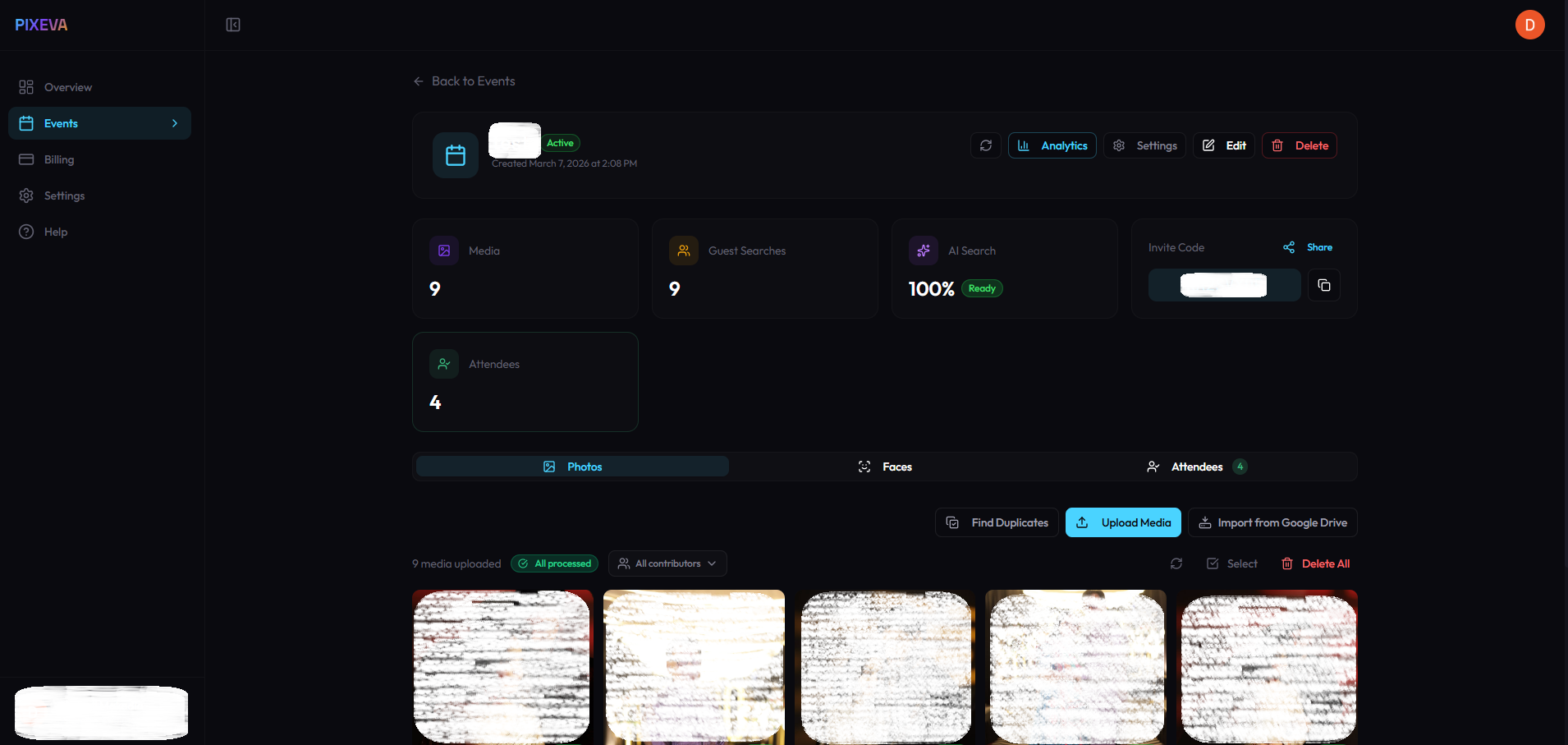This screenshot has width=1568, height=745.
Task: Copy the invite code using the copy icon
Action: tap(1323, 285)
